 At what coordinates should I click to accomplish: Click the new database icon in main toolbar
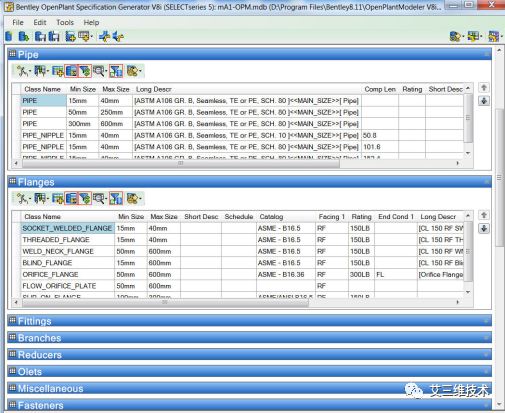click(x=9, y=36)
